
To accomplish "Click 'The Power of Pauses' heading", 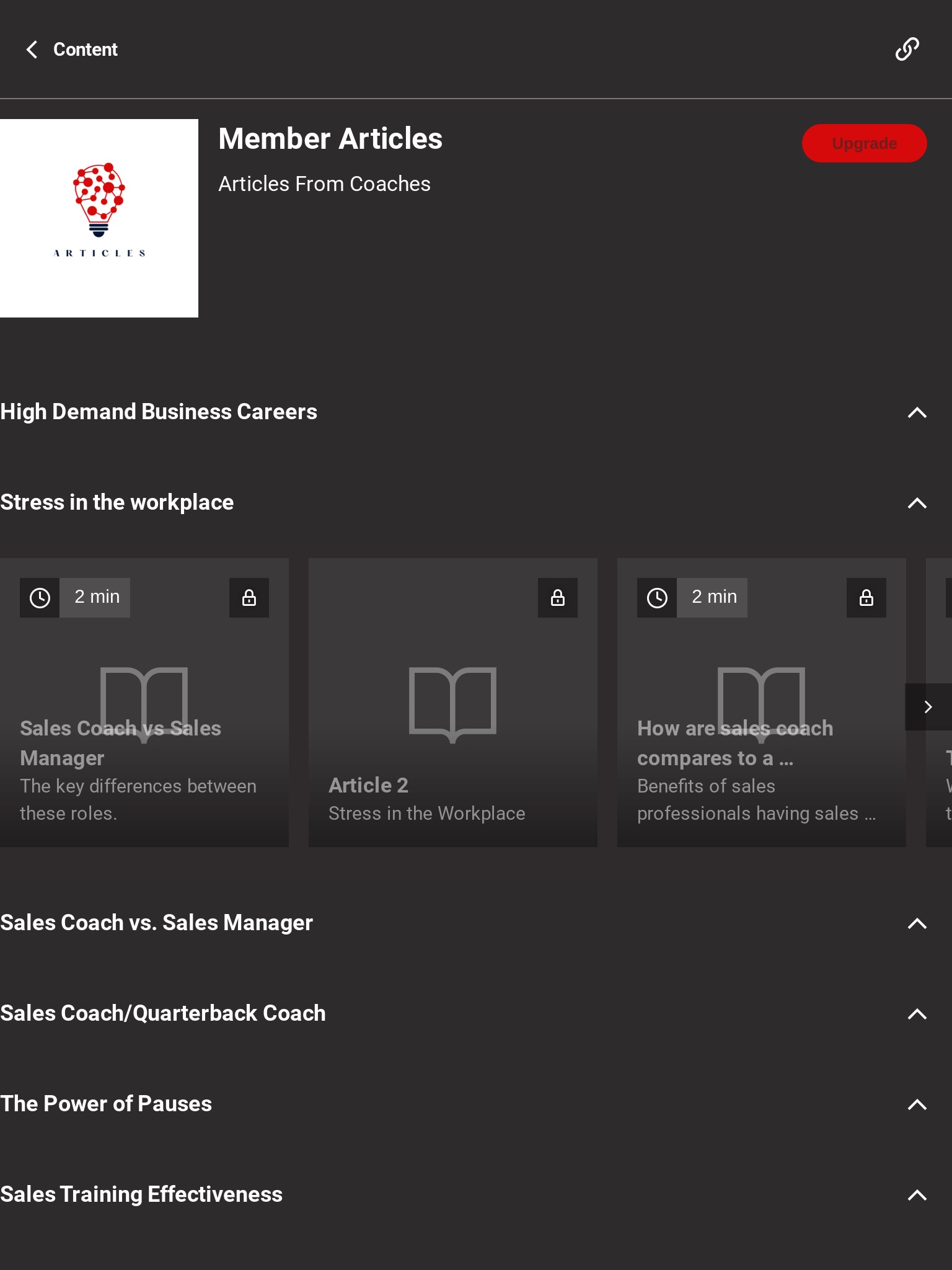I will [x=106, y=1104].
